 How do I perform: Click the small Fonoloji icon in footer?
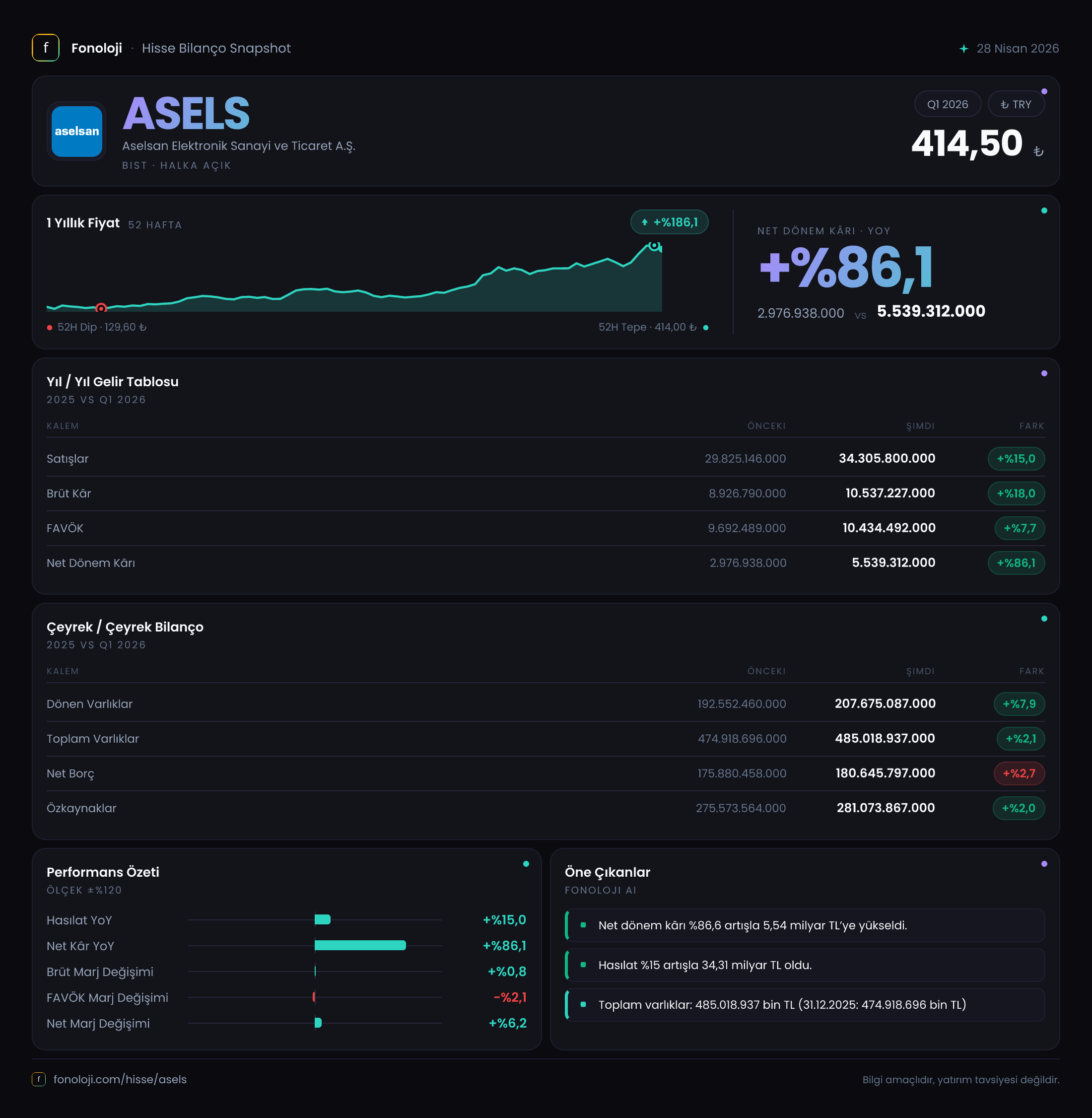(x=38, y=1079)
